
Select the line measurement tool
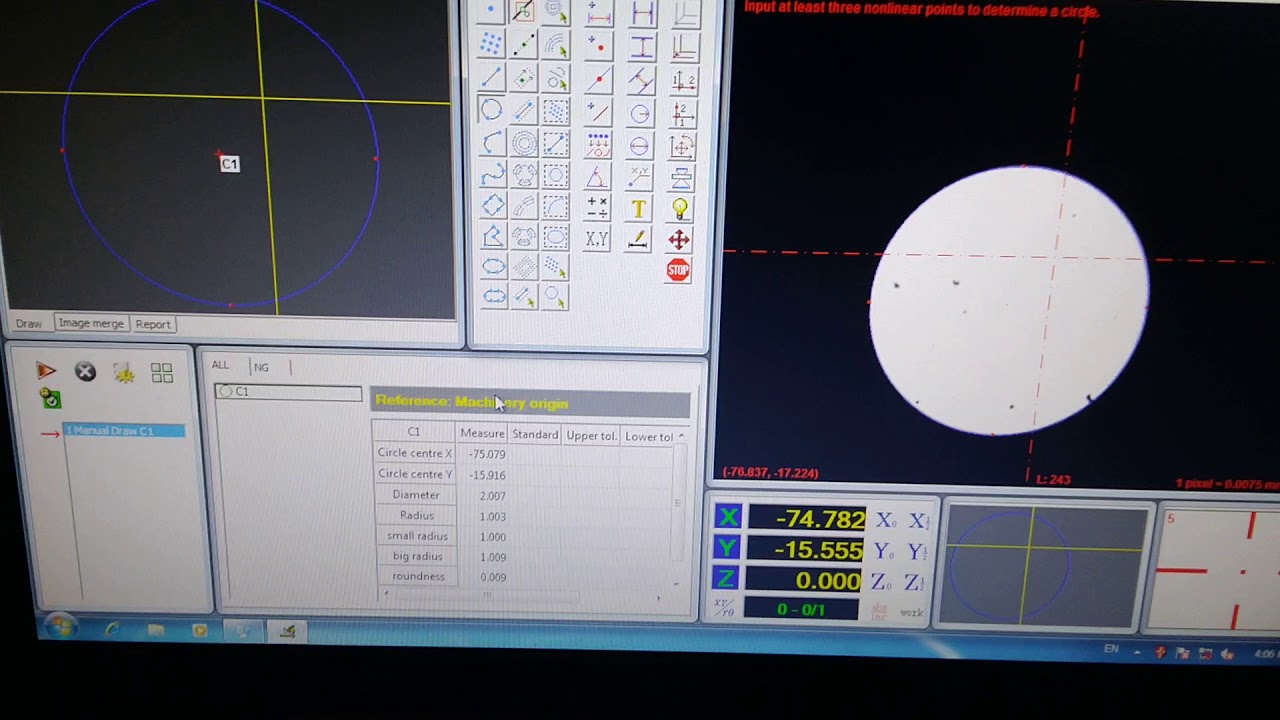[x=491, y=77]
